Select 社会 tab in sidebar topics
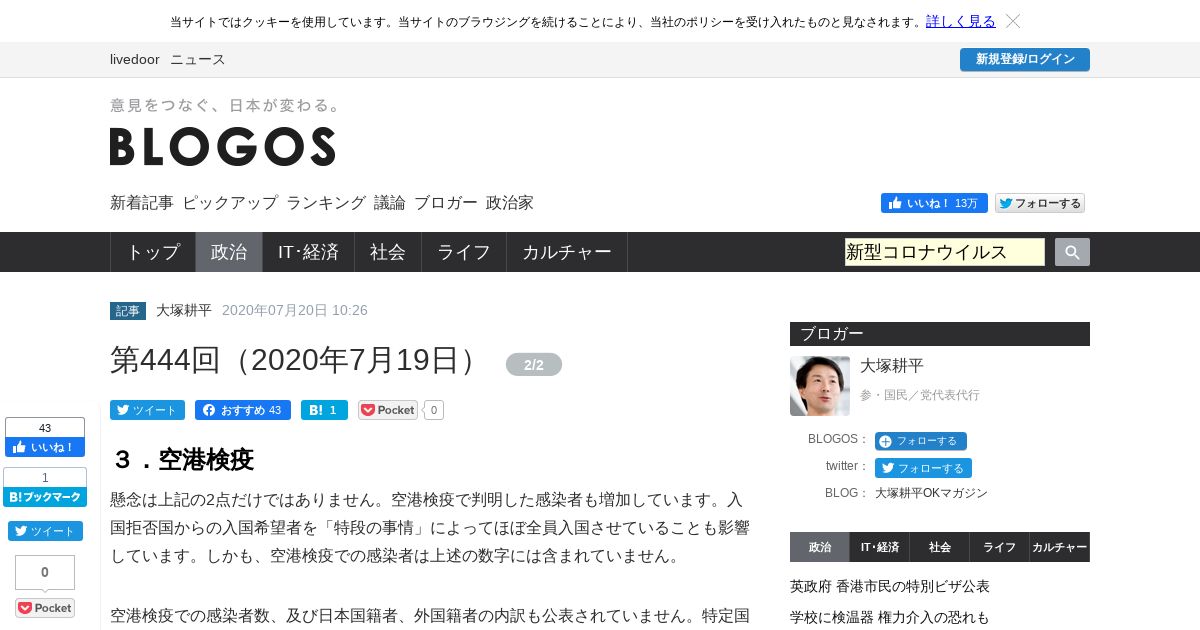Screen dimensions: 1200x630 click(939, 547)
